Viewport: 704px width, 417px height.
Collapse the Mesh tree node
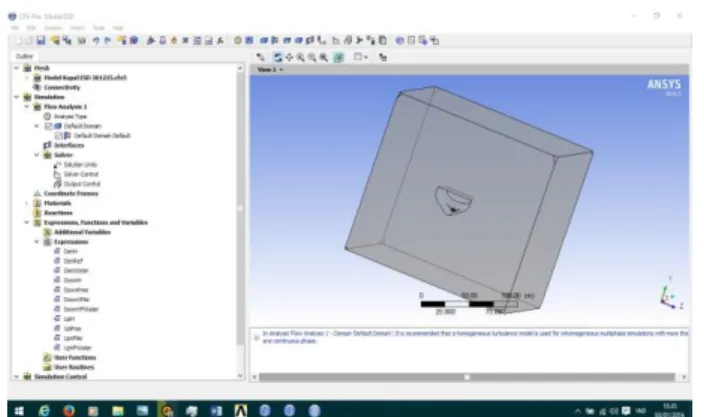(17, 68)
